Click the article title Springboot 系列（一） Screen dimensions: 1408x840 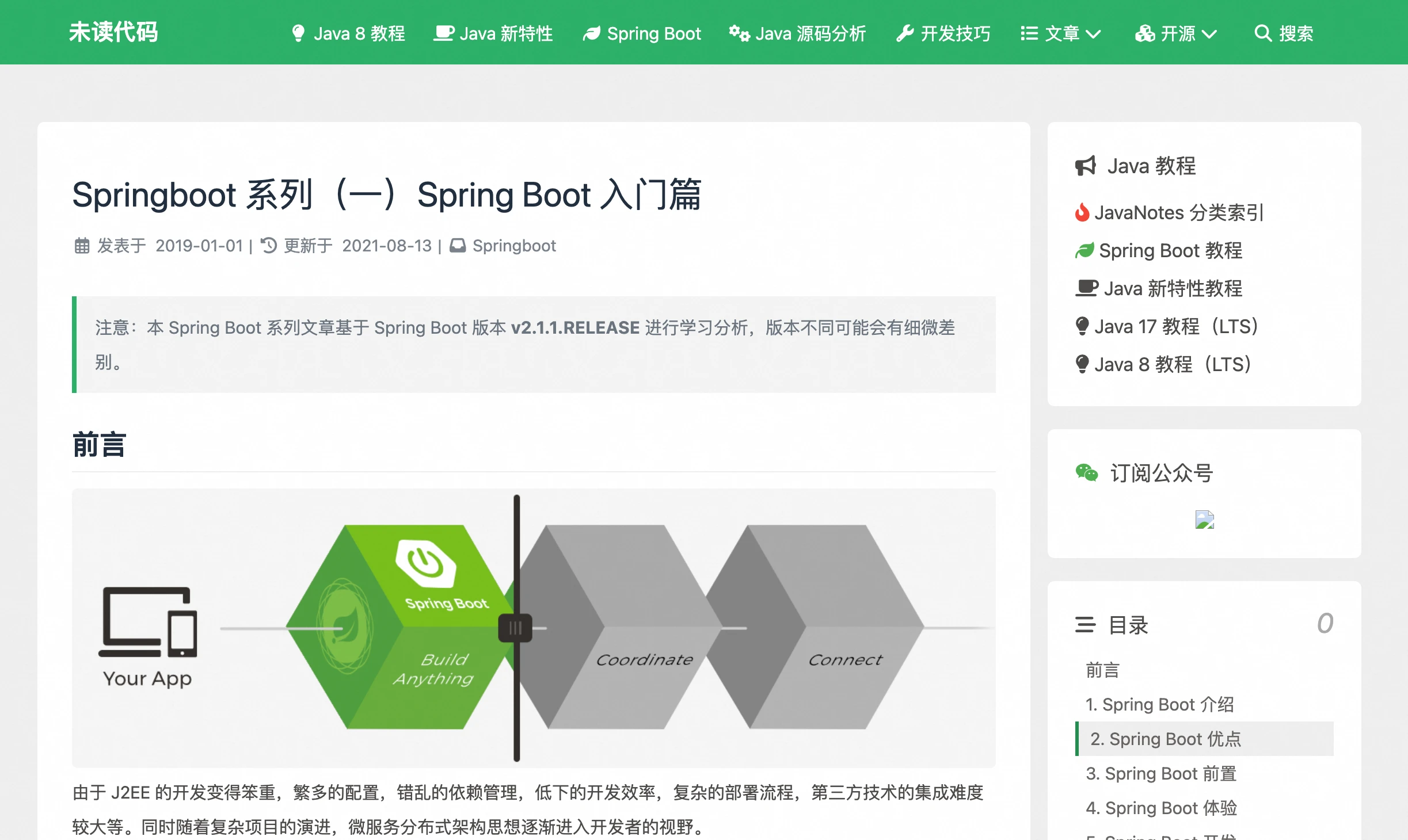pos(386,194)
